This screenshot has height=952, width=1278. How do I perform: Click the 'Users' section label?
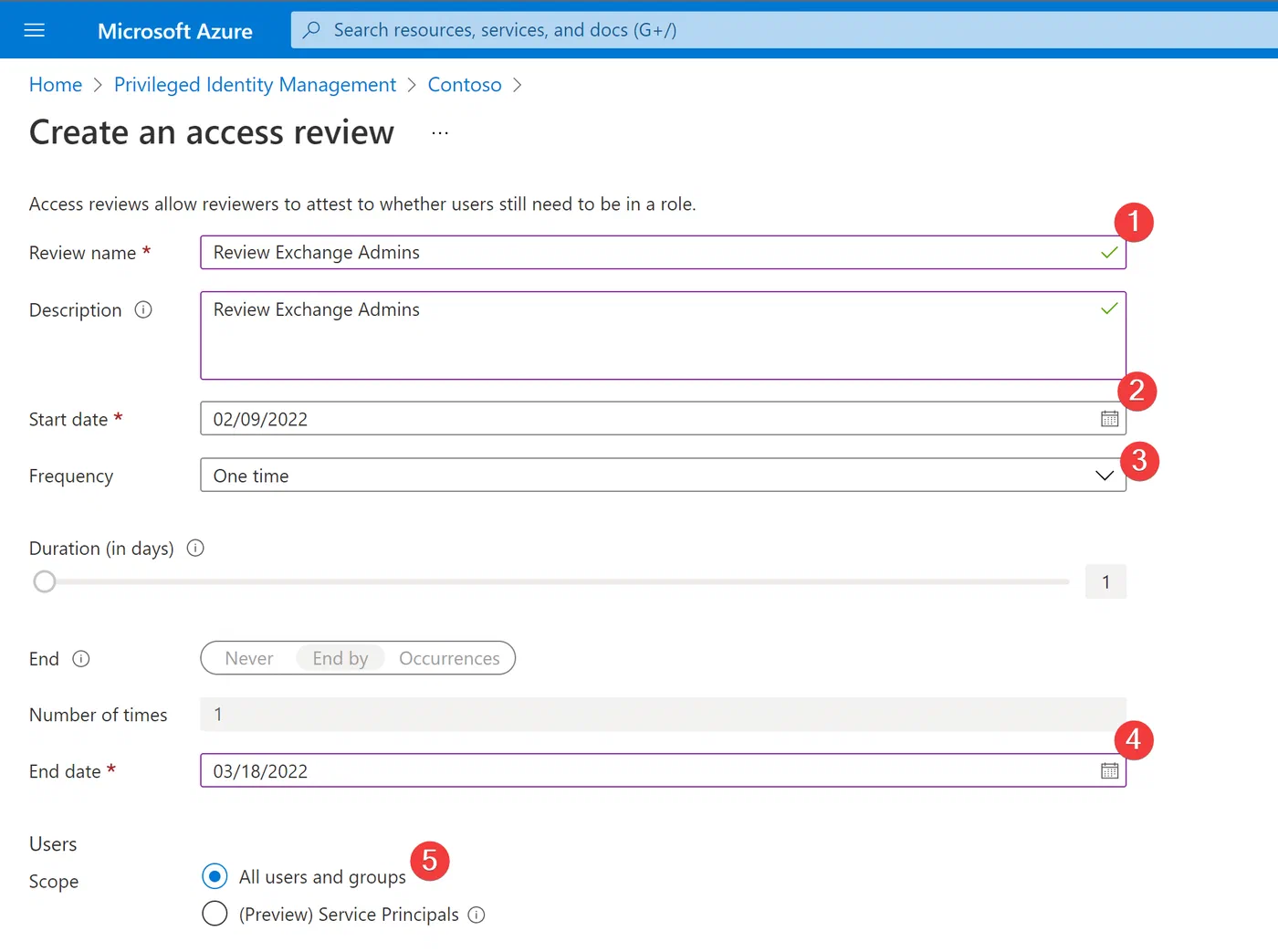[53, 844]
